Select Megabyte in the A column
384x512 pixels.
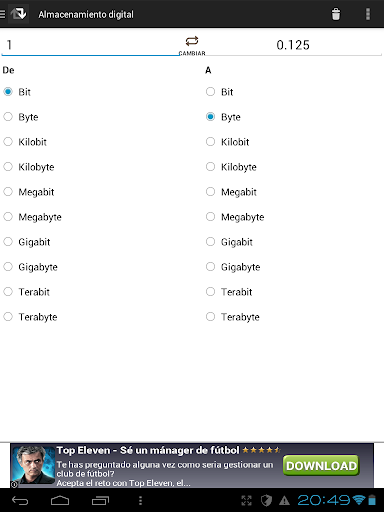pyautogui.click(x=235, y=217)
